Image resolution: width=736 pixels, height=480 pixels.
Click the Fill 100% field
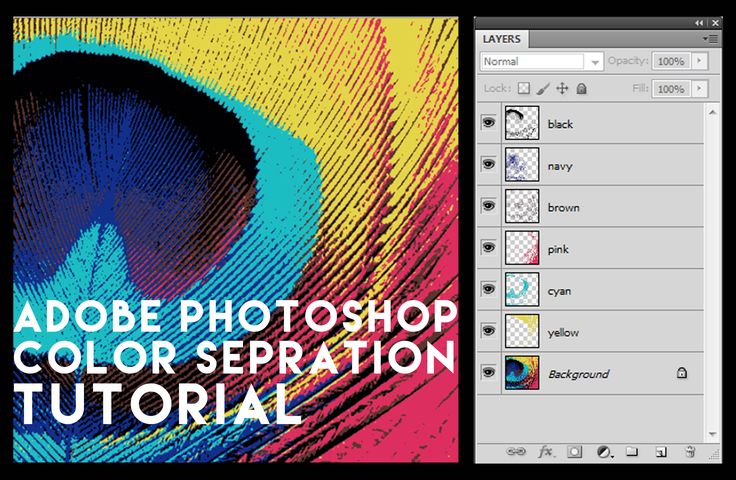pos(671,89)
